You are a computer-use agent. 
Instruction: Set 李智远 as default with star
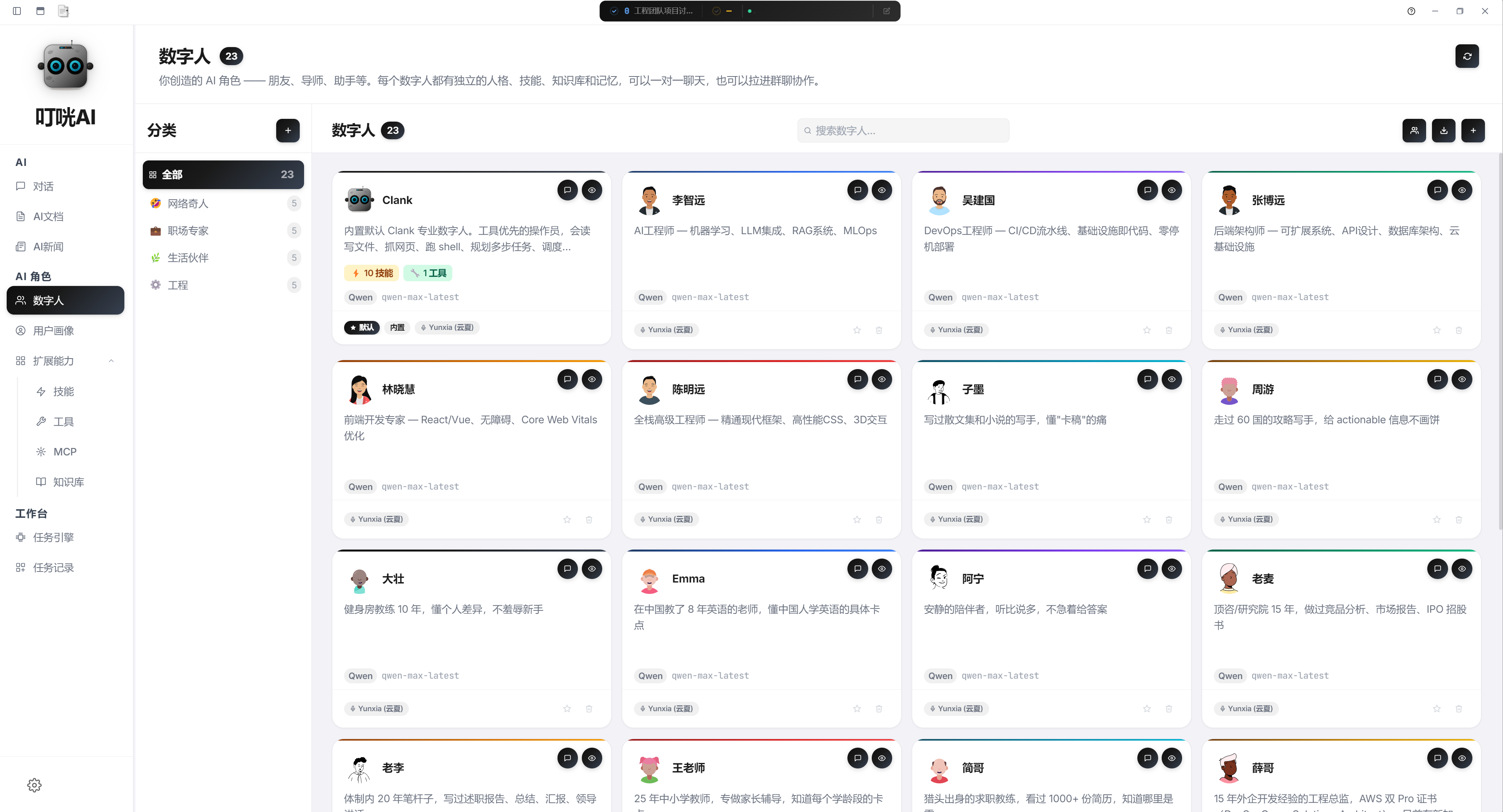856,330
